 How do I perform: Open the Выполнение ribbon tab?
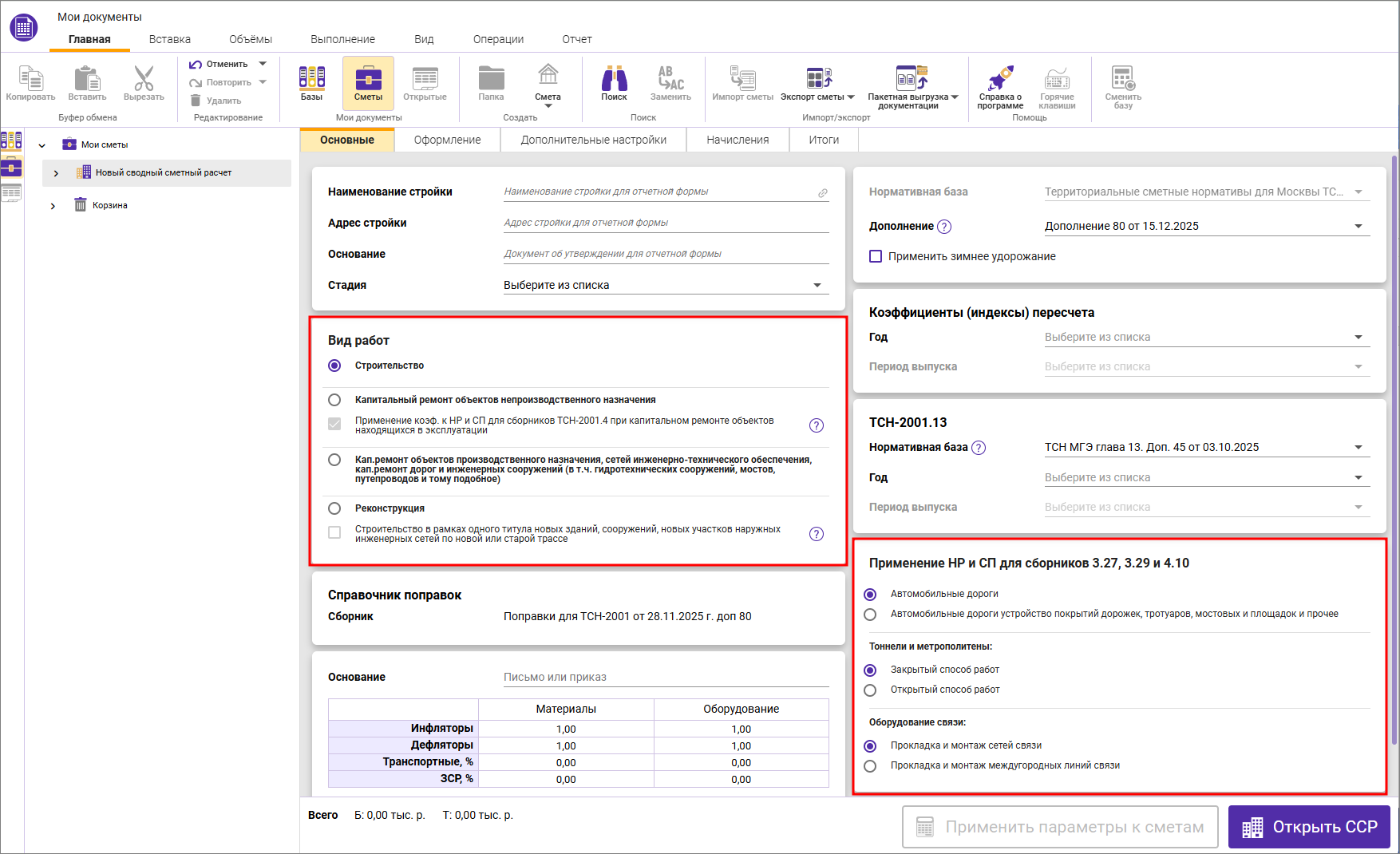[x=342, y=39]
